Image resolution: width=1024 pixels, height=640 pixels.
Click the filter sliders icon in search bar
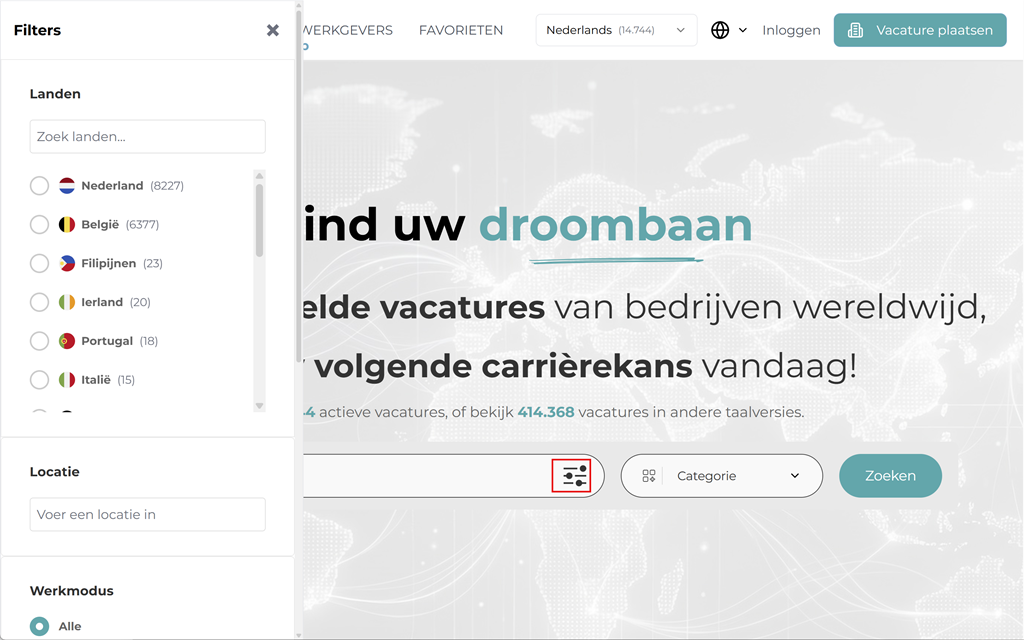click(x=574, y=476)
